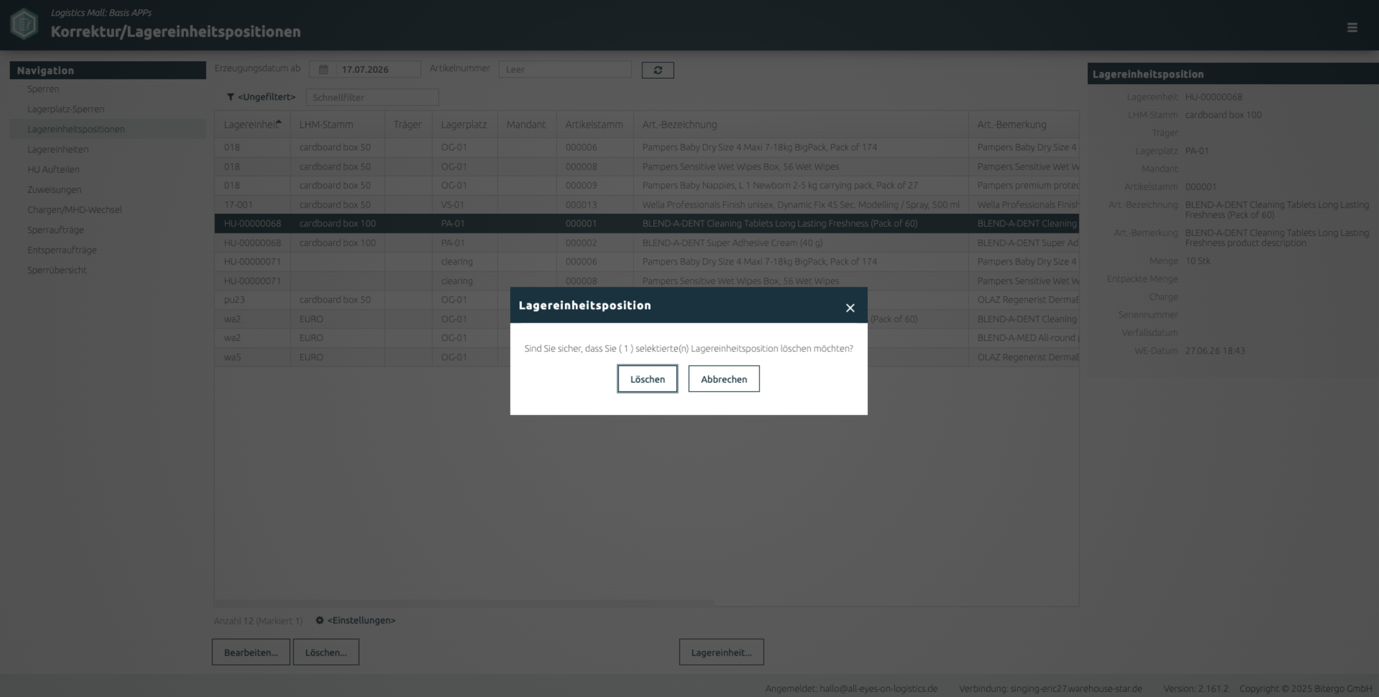Screen dimensions: 1379x697
Task: Sort by the LHM-Stamm column header
Action: [x=337, y=124]
